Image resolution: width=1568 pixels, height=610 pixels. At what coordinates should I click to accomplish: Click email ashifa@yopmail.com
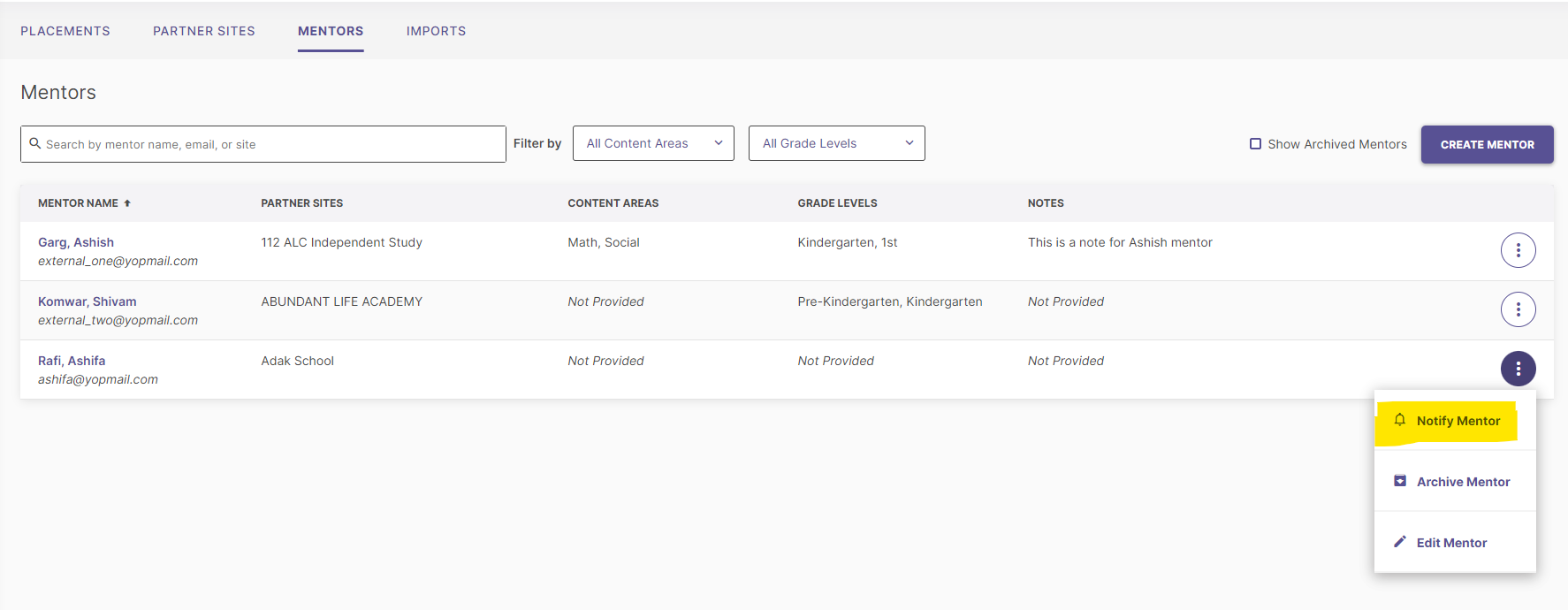pos(98,379)
